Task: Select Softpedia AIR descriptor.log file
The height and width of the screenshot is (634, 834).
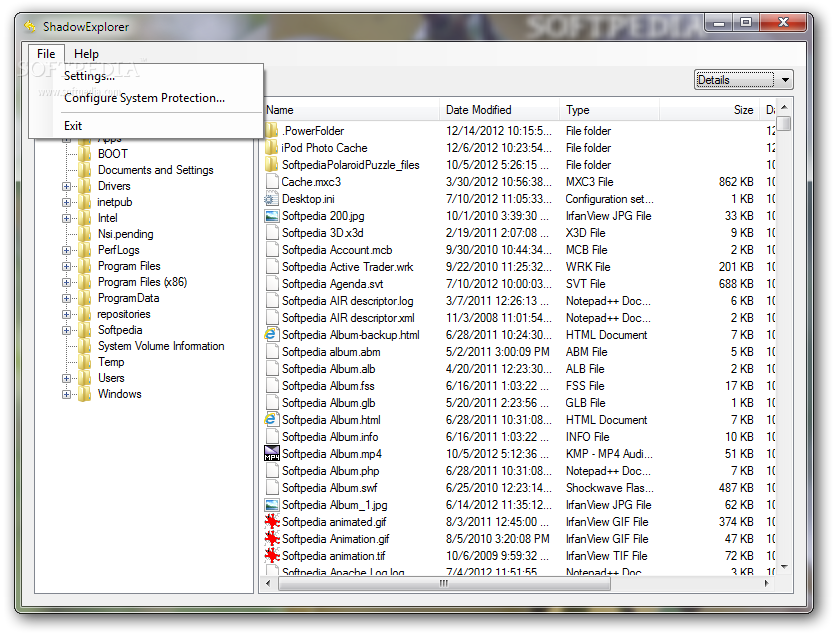Action: 347,301
